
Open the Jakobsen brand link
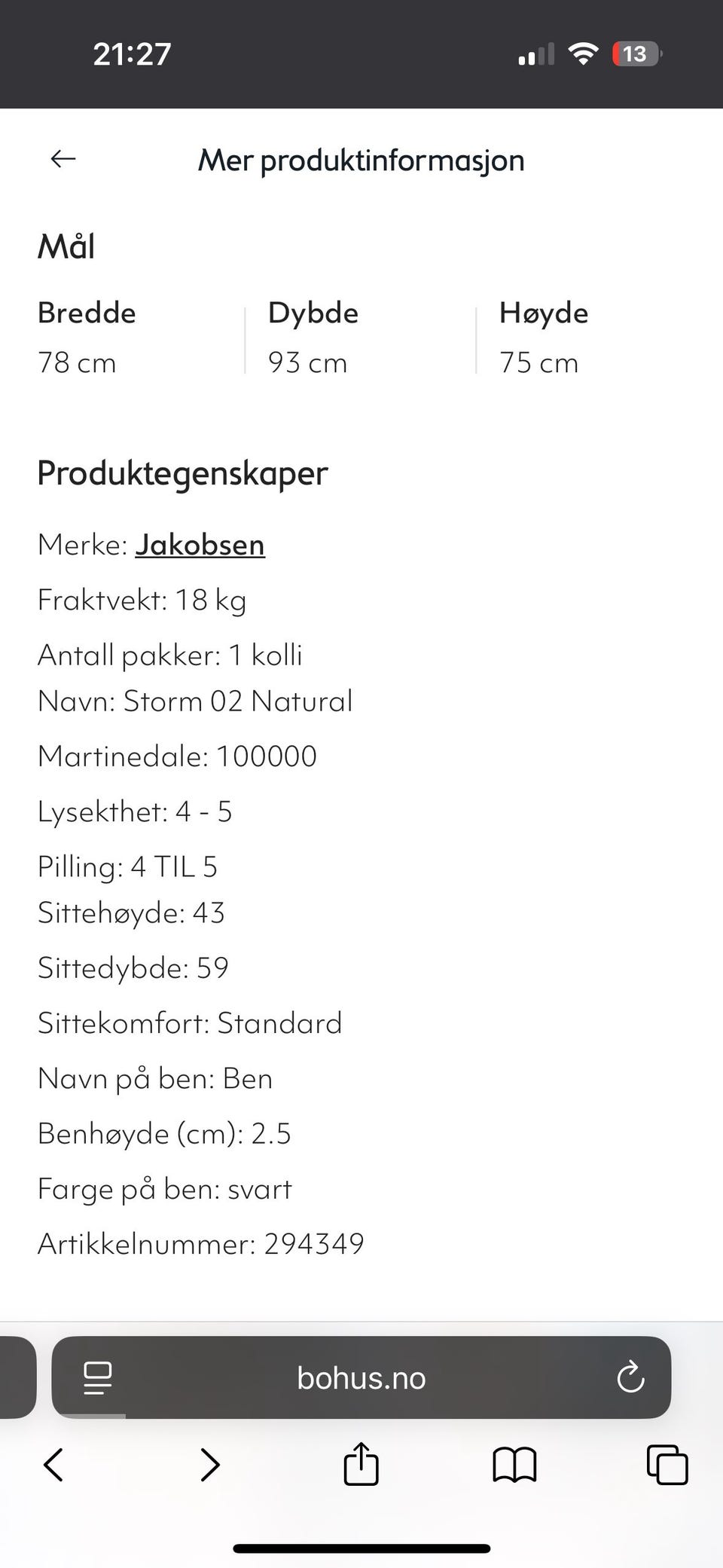(x=200, y=545)
